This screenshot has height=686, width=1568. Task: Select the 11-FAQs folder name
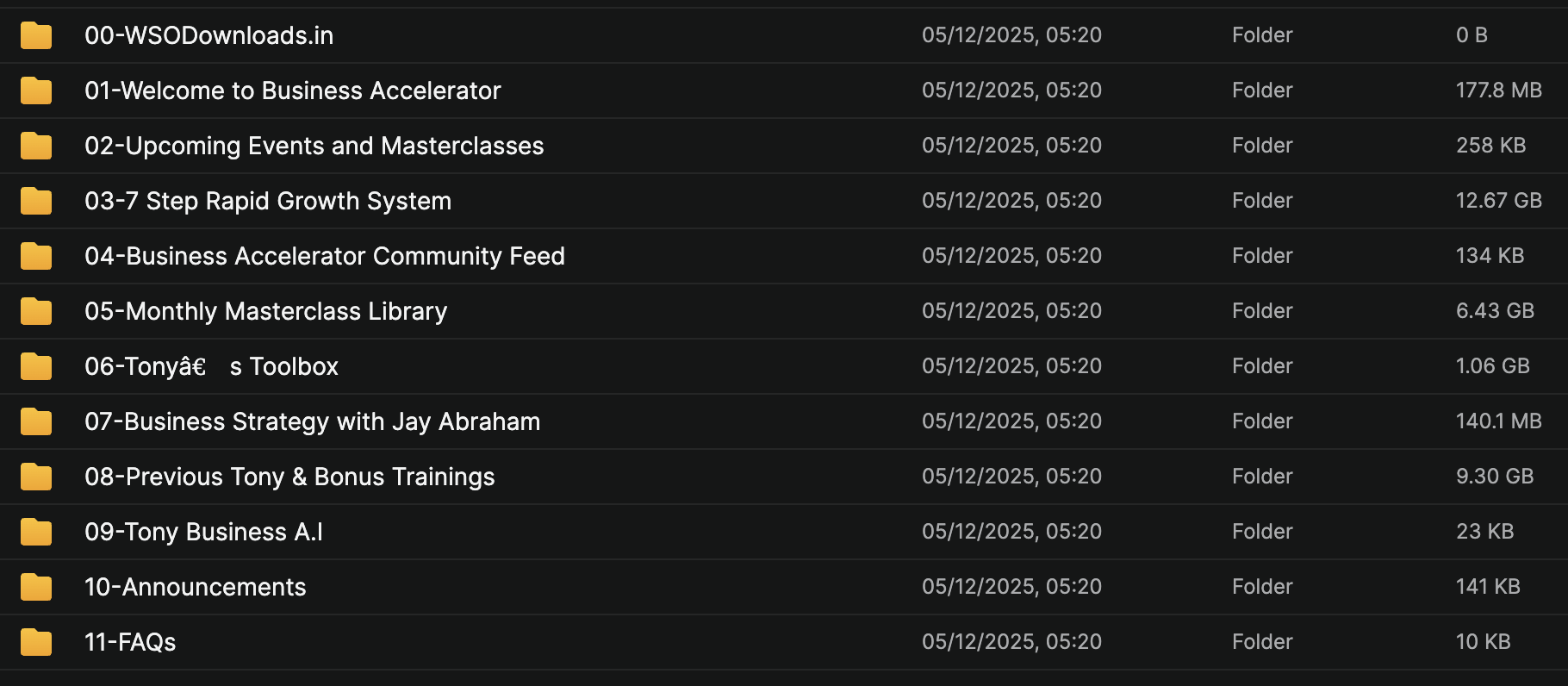[130, 642]
